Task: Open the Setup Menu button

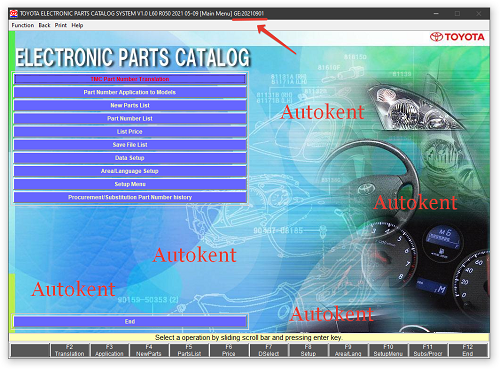Action: pos(130,184)
